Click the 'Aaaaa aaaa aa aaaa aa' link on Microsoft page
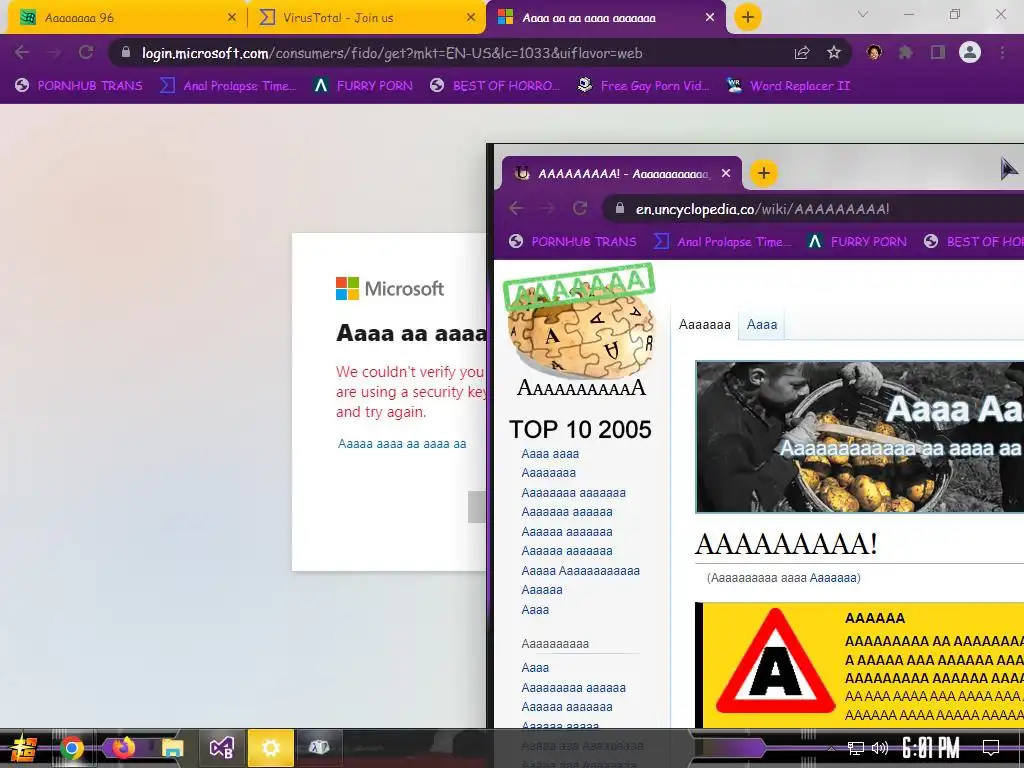The width and height of the screenshot is (1024, 768). [x=402, y=444]
